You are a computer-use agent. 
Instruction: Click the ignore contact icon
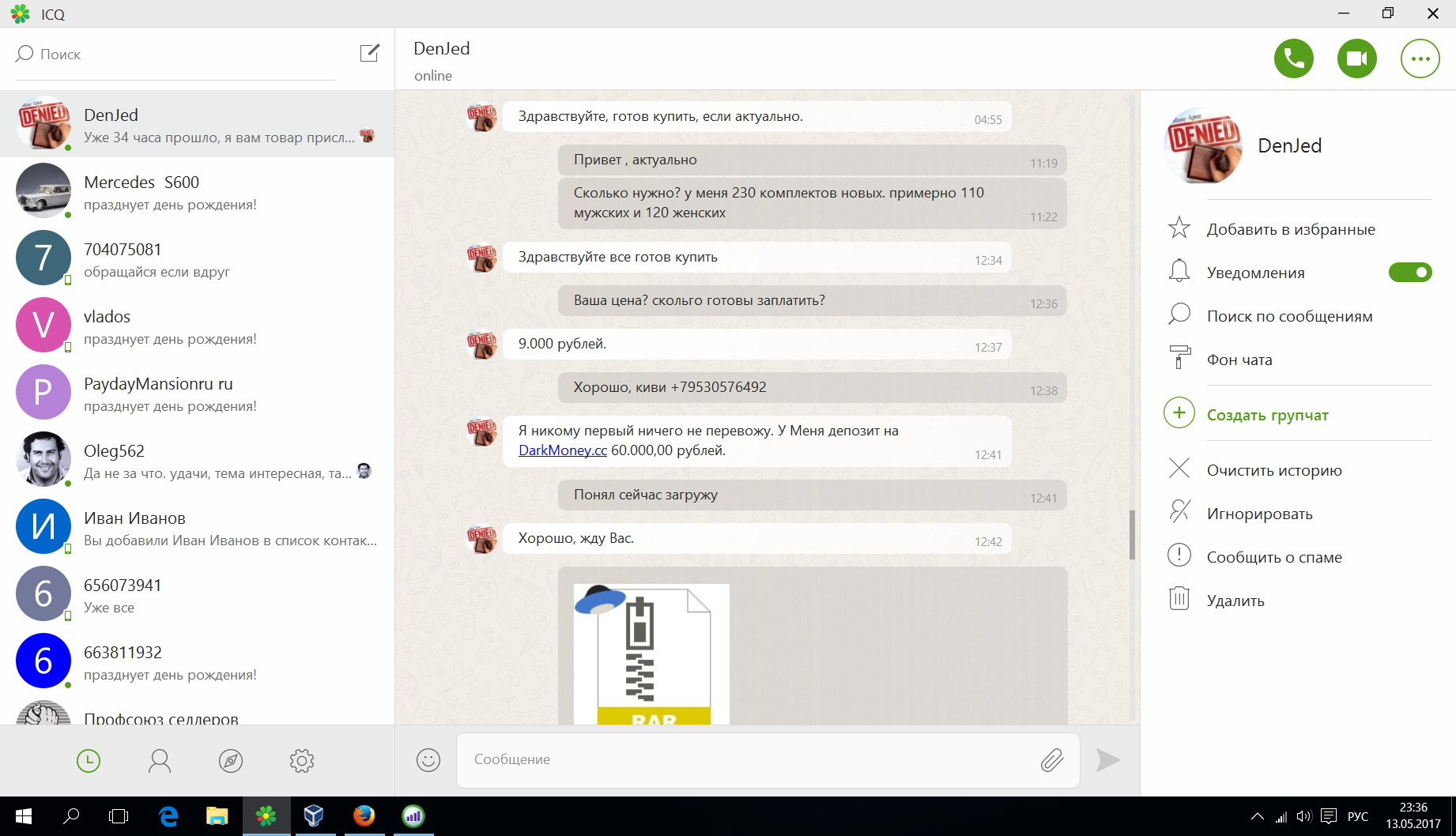click(1179, 512)
